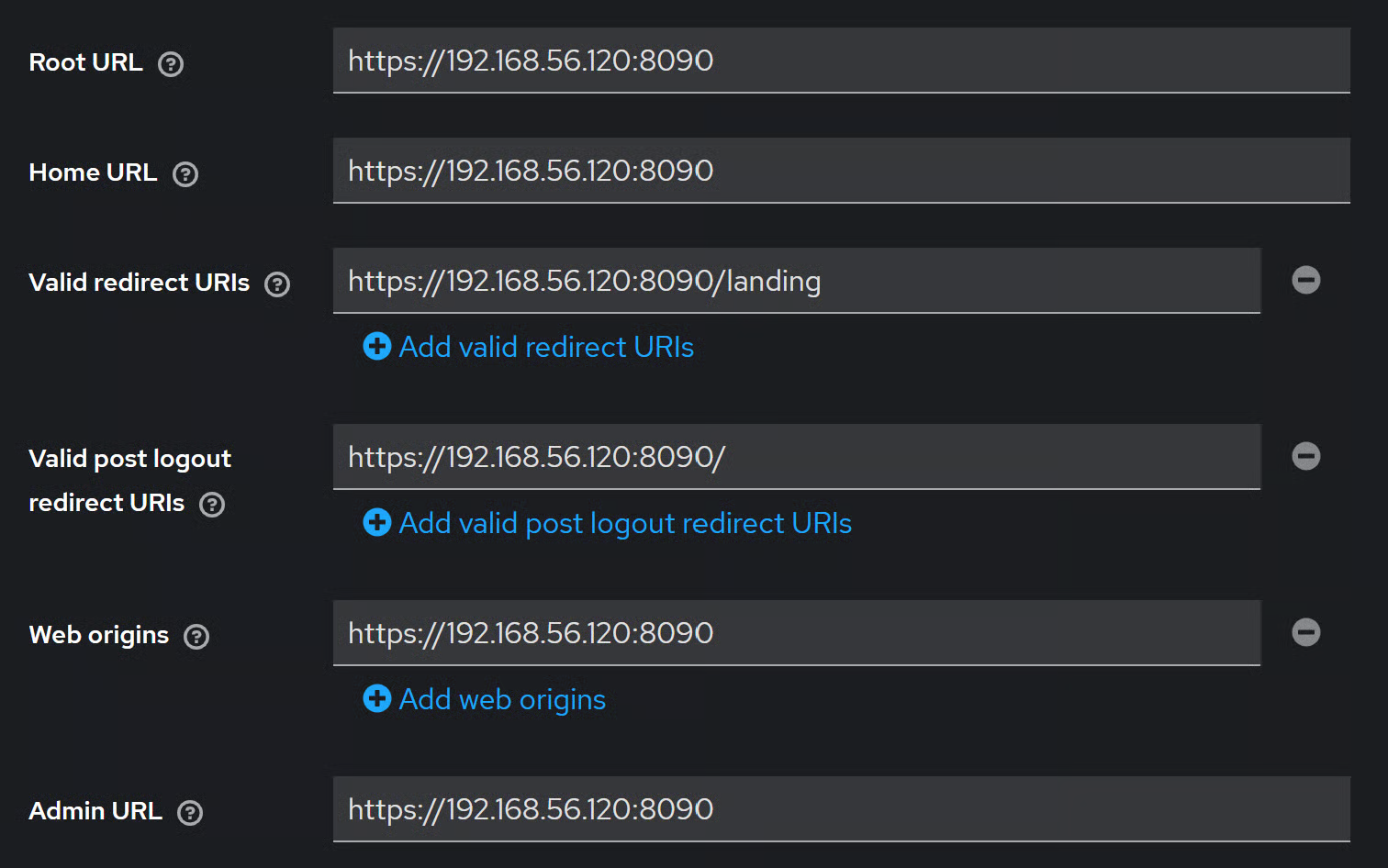The image size is (1388, 868).
Task: Add another valid post logout redirect URI
Action: (624, 523)
